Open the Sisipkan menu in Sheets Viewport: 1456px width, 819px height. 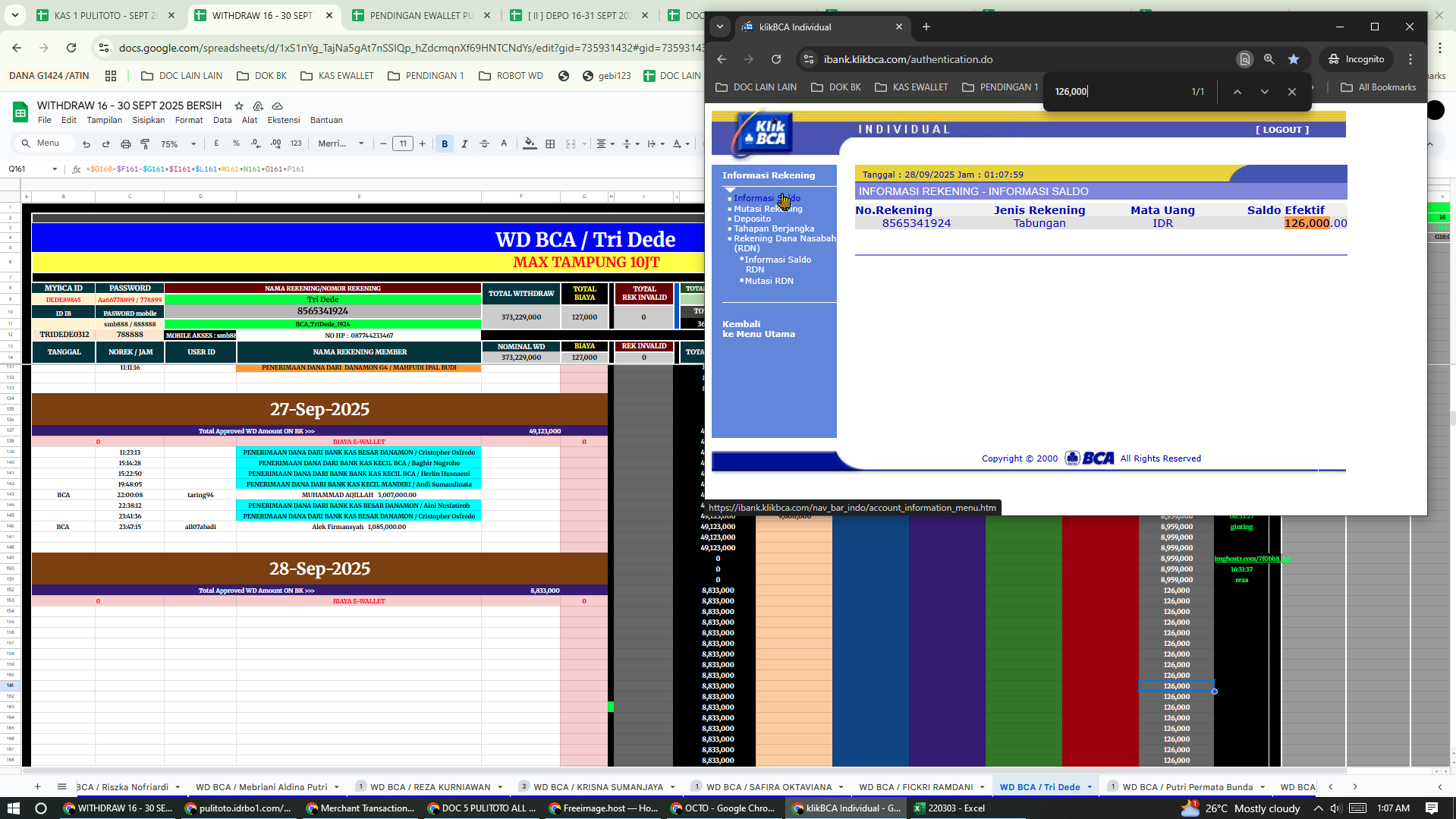click(x=149, y=120)
